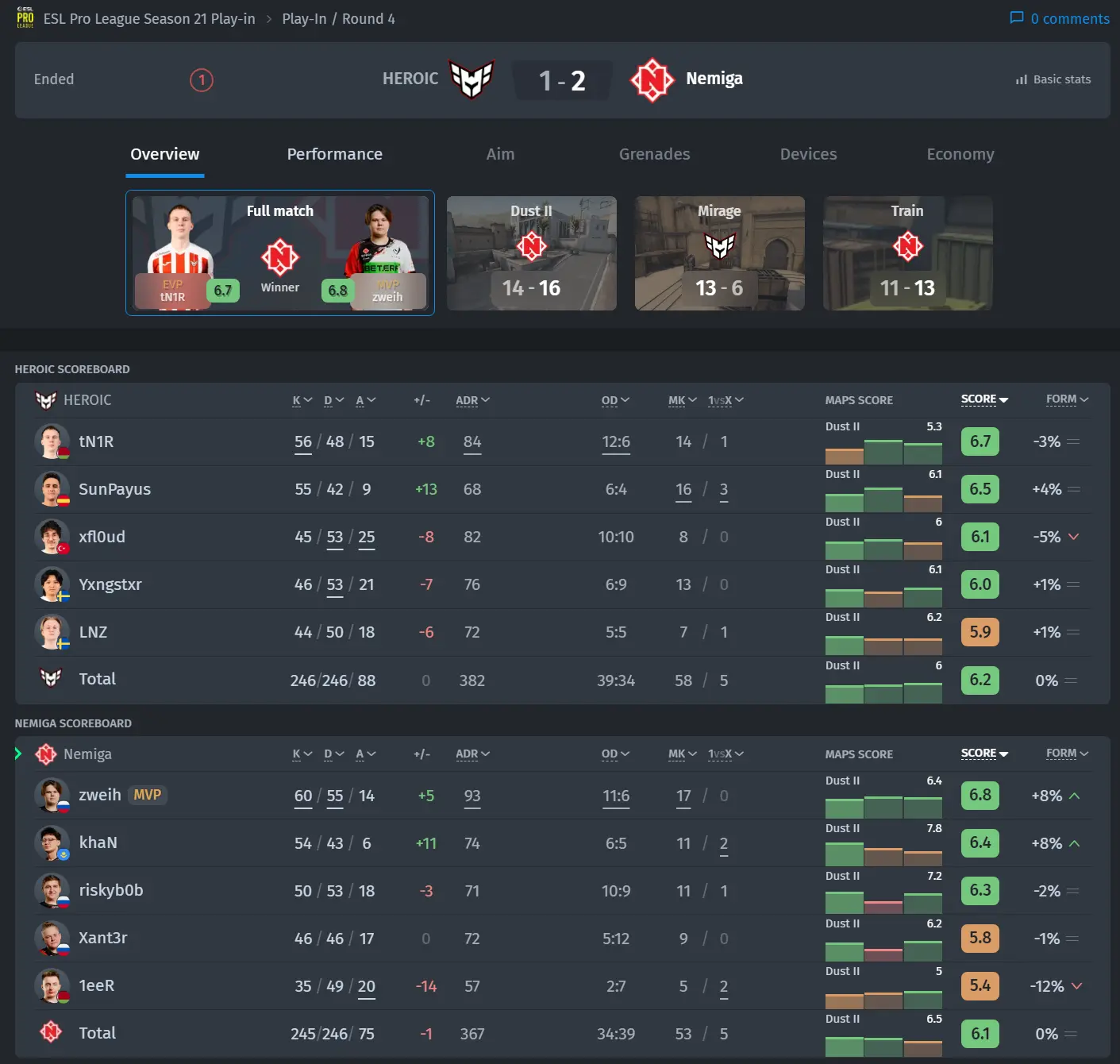Open ESL Pro League Season 21 Play-in breadcrumb
This screenshot has height=1064, width=1120.
point(149,19)
